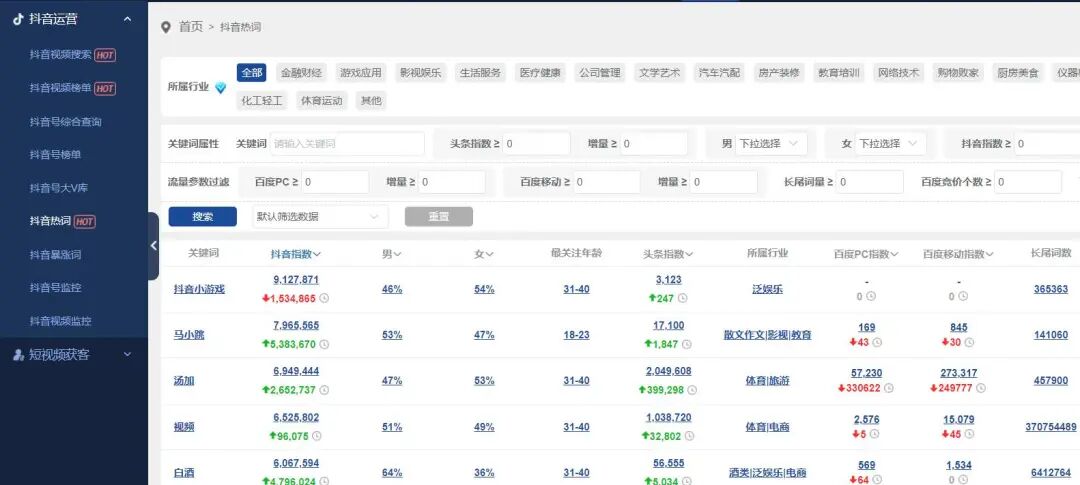
Task: Select the 体育运动 industry filter
Action: point(322,101)
